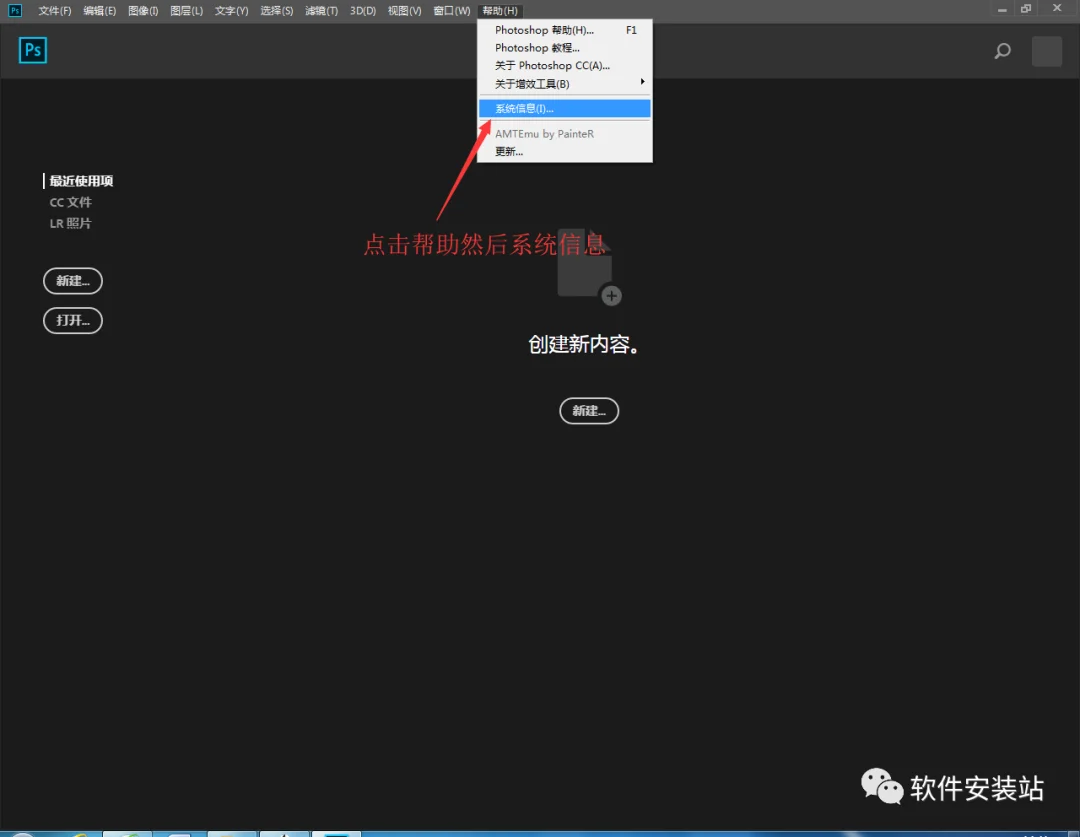The height and width of the screenshot is (837, 1080).
Task: Open the 选择(S) menu
Action: [x=276, y=11]
